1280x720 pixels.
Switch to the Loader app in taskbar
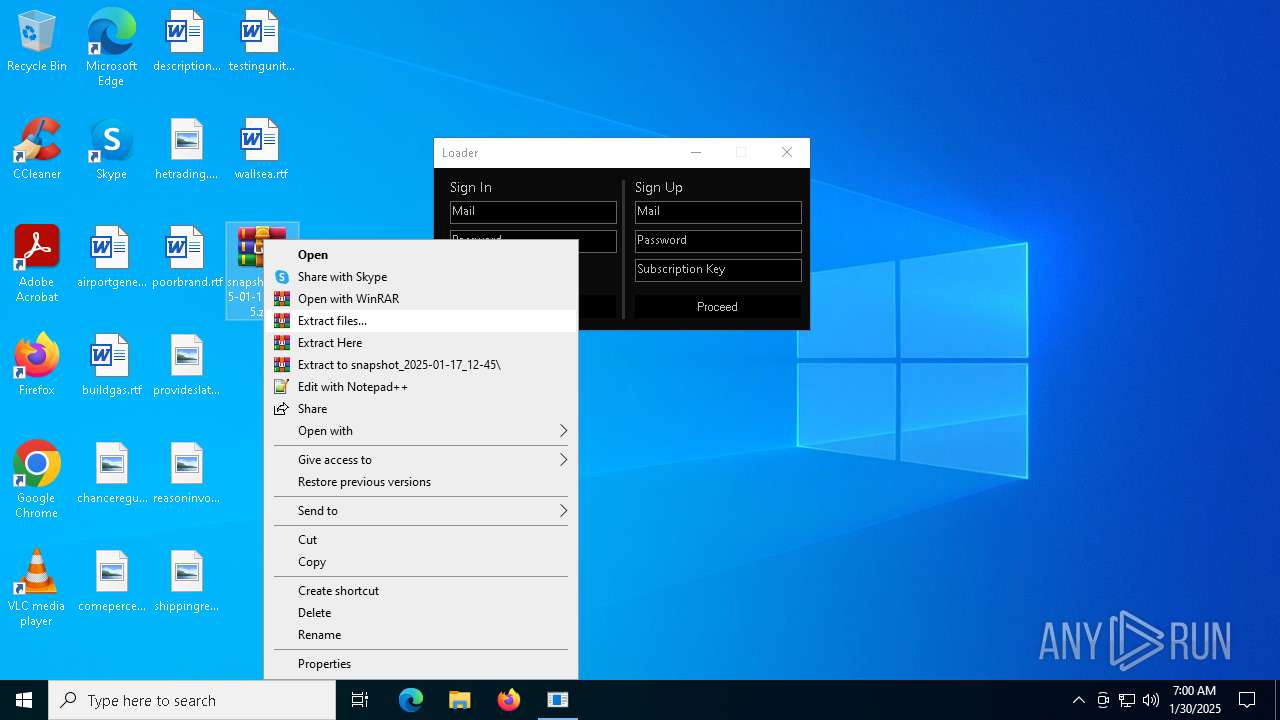[558, 700]
